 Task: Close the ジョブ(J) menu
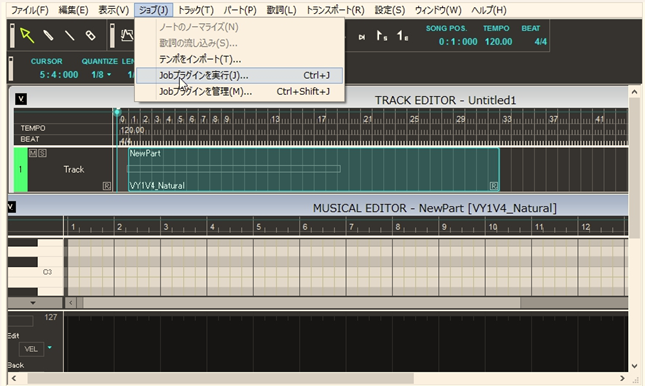tap(153, 10)
